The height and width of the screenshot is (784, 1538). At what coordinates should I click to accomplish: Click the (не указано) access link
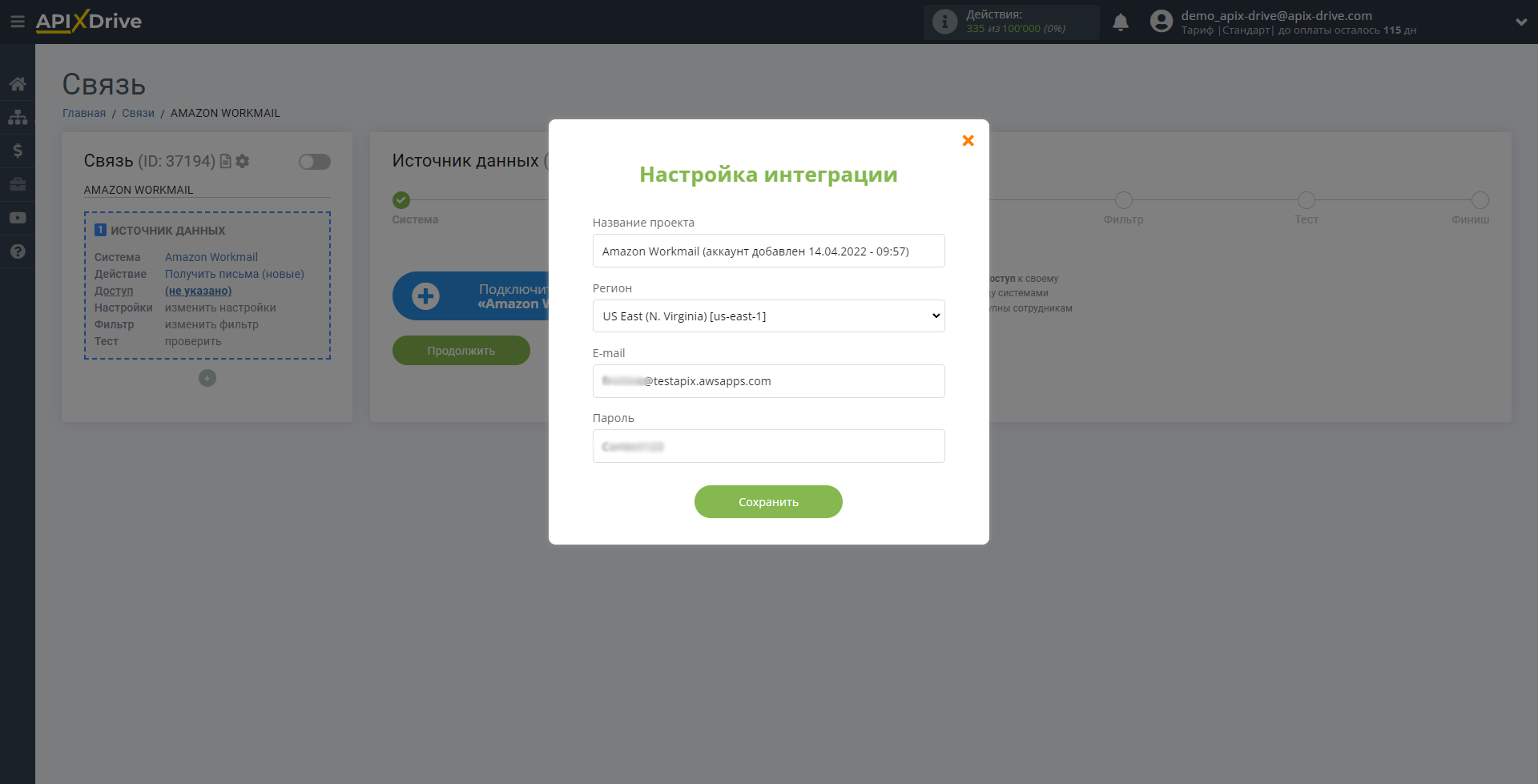198,291
